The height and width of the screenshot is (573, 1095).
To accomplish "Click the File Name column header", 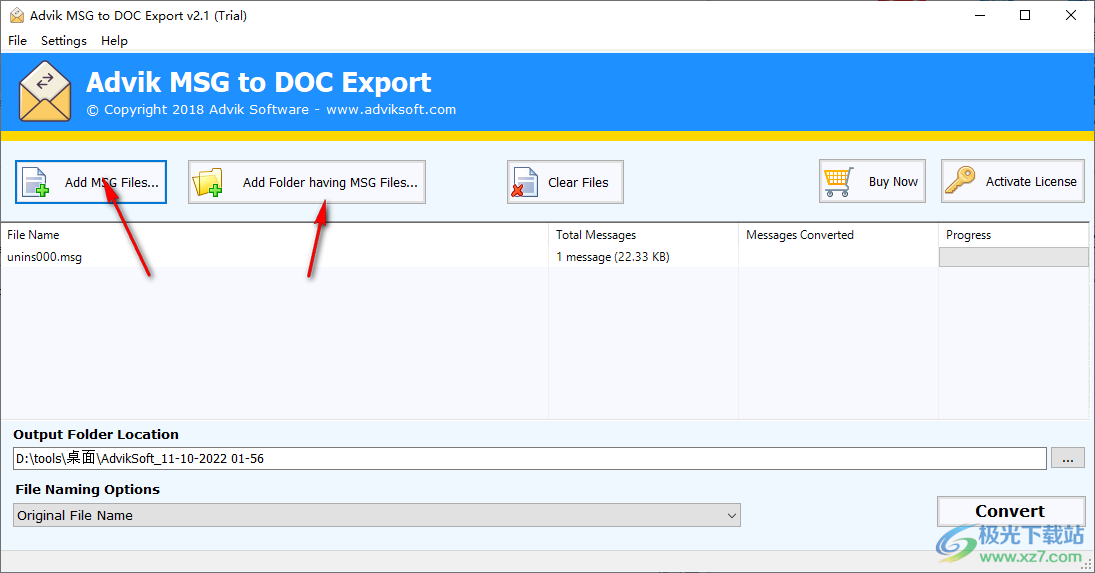I will tap(275, 235).
